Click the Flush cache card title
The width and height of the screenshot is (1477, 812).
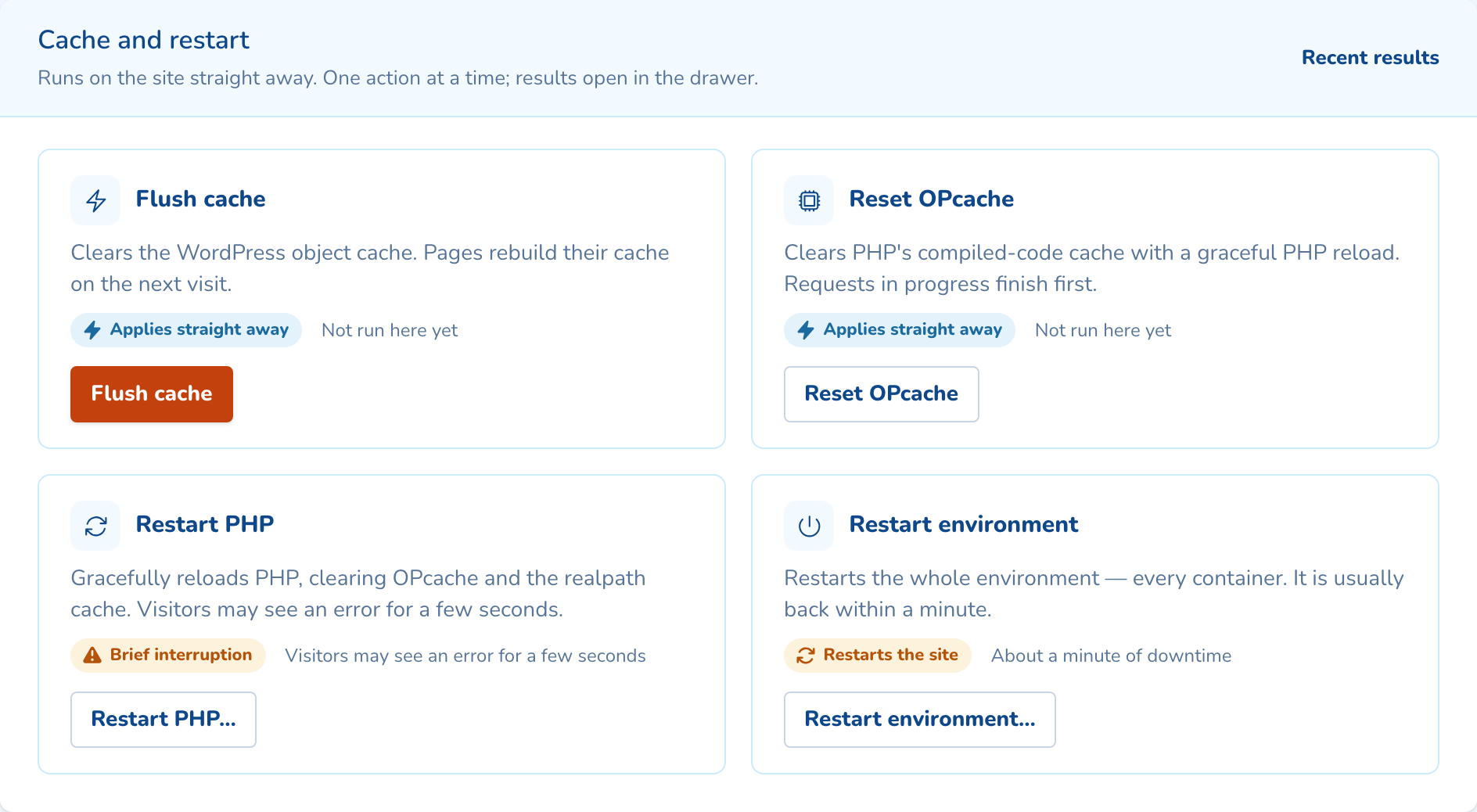[200, 199]
